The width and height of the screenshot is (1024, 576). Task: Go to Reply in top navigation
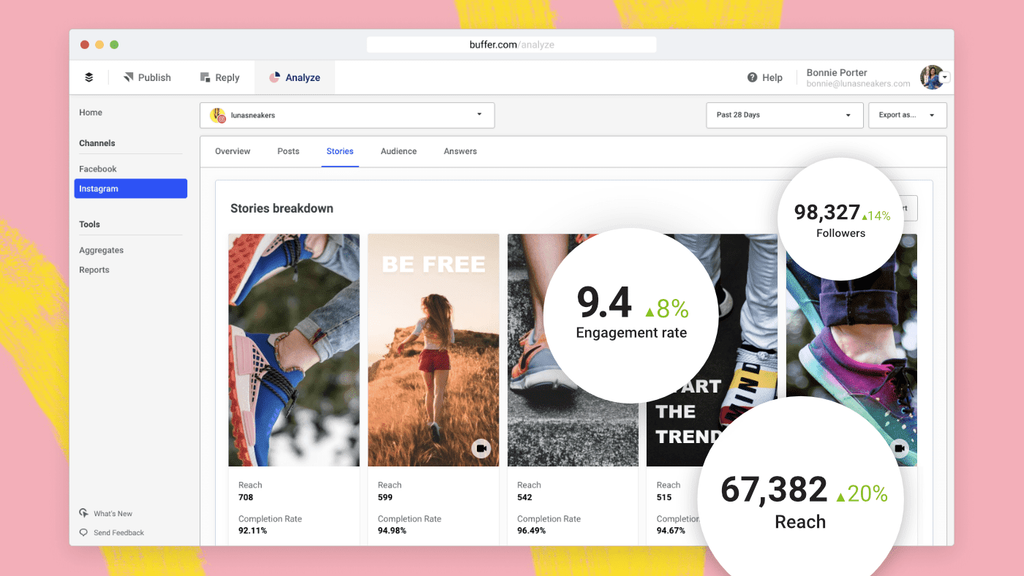click(x=219, y=77)
